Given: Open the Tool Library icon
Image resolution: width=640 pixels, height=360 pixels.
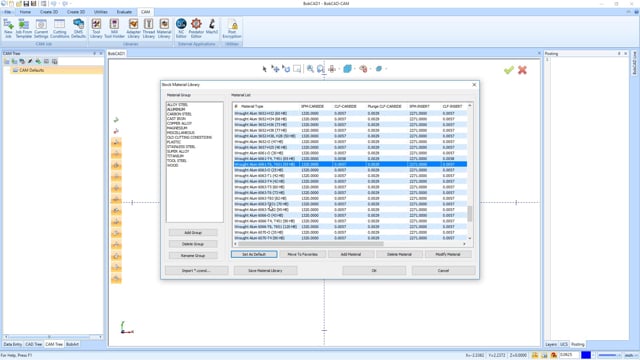Looking at the screenshot, I should 96,28.
